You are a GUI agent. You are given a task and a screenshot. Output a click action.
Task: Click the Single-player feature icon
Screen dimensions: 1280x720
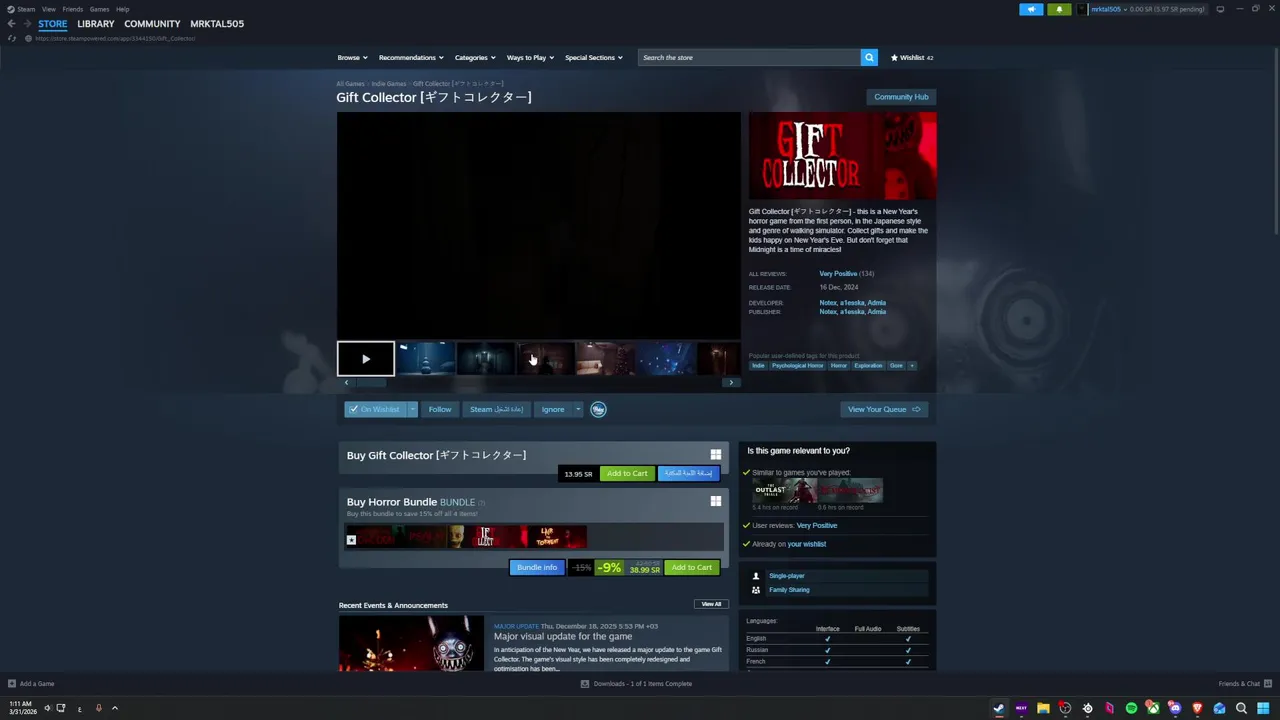pyautogui.click(x=756, y=576)
